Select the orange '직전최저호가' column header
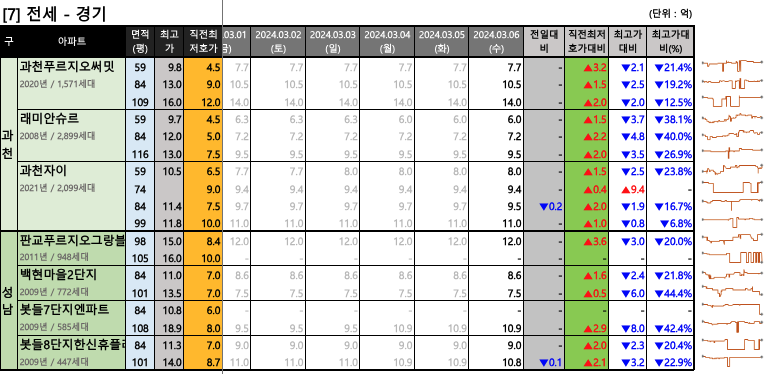Image resolution: width=769 pixels, height=374 pixels. coord(203,41)
